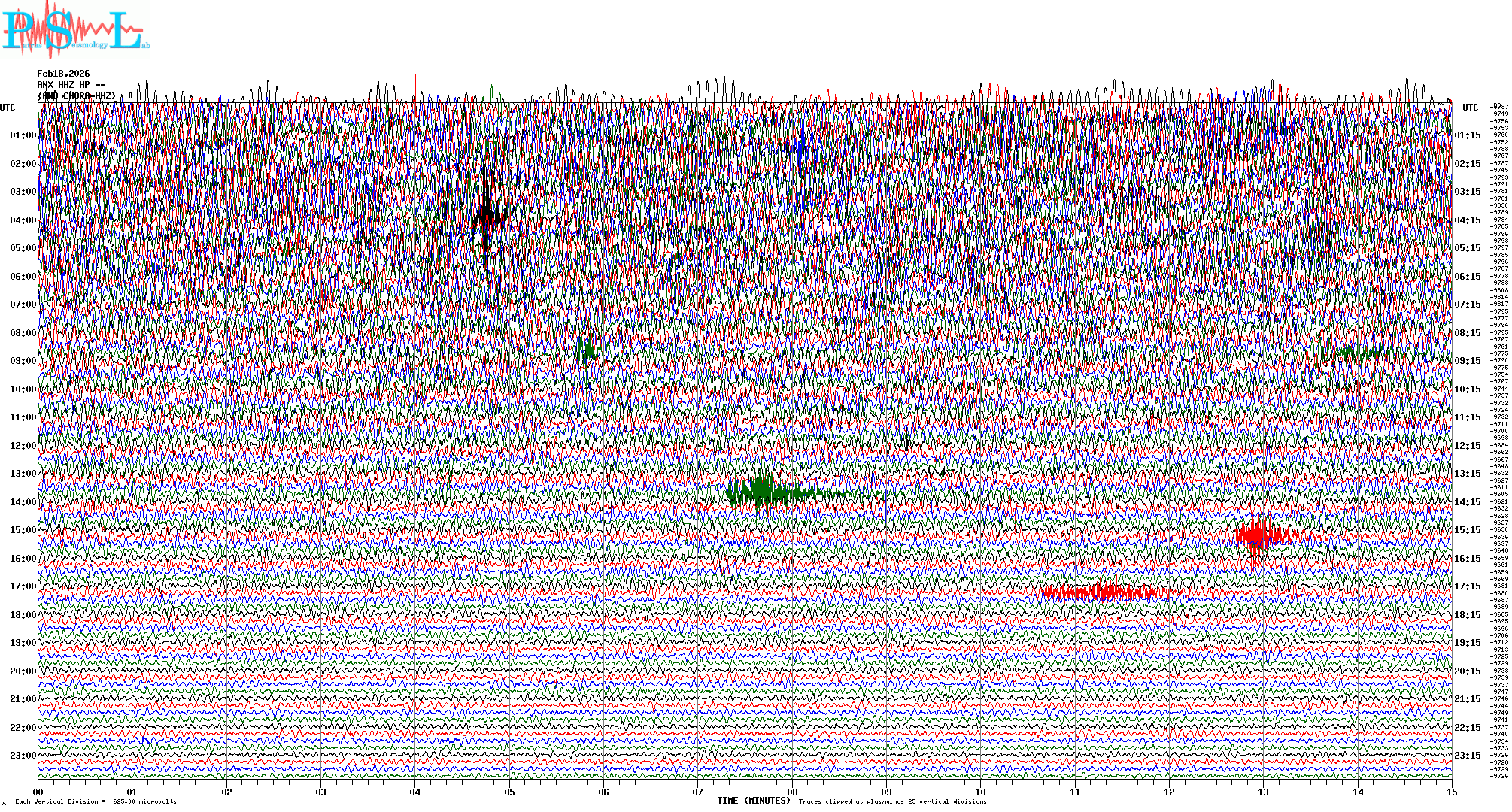Click the 09:15 time label on right axis
Image resolution: width=1512 pixels, height=812 pixels.
coord(1467,361)
